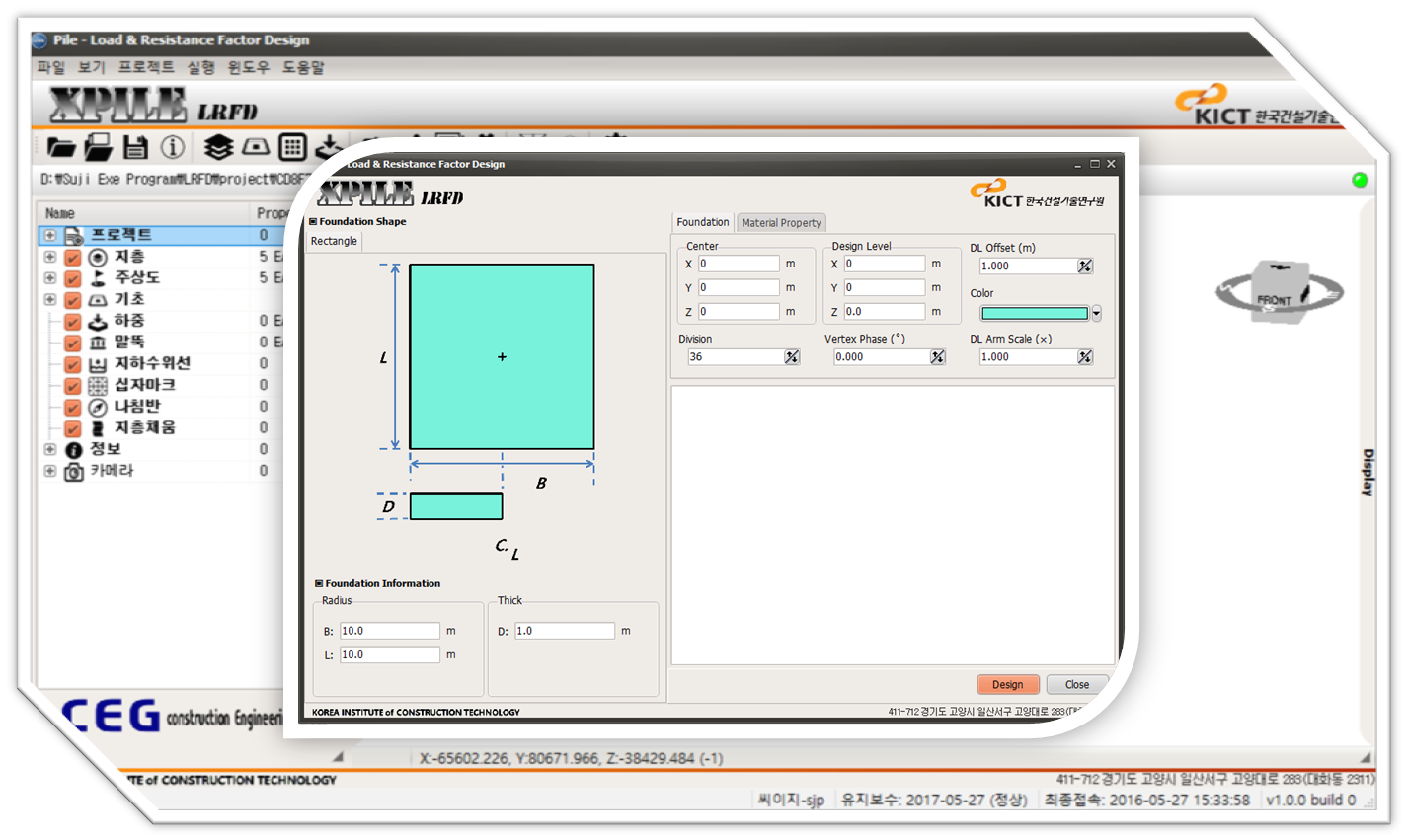This screenshot has height=840, width=1407.
Task: Uncheck the 하중 checkbox
Action: [x=73, y=322]
